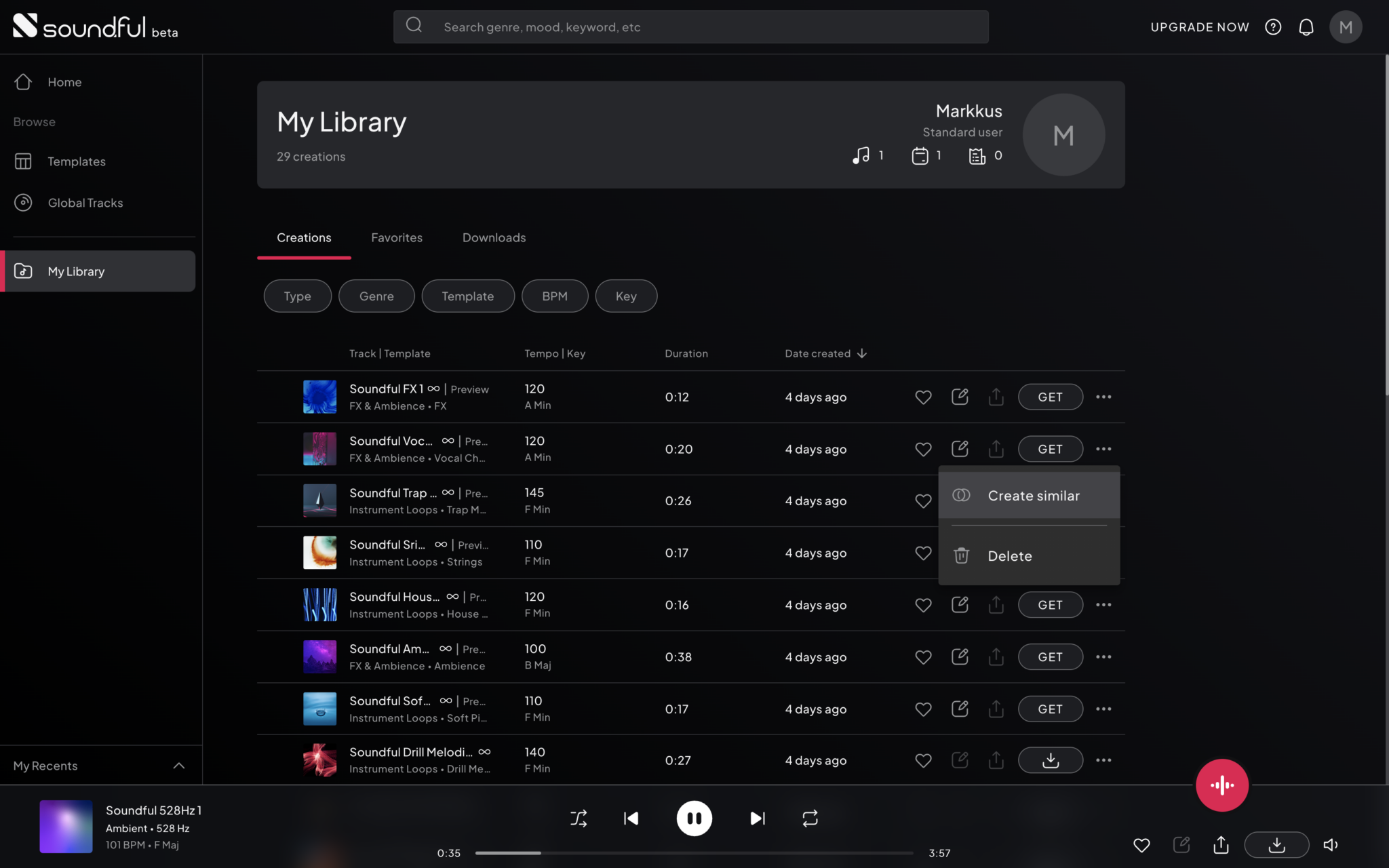1389x868 pixels.
Task: Seek on the playback progress bar
Action: 693,852
